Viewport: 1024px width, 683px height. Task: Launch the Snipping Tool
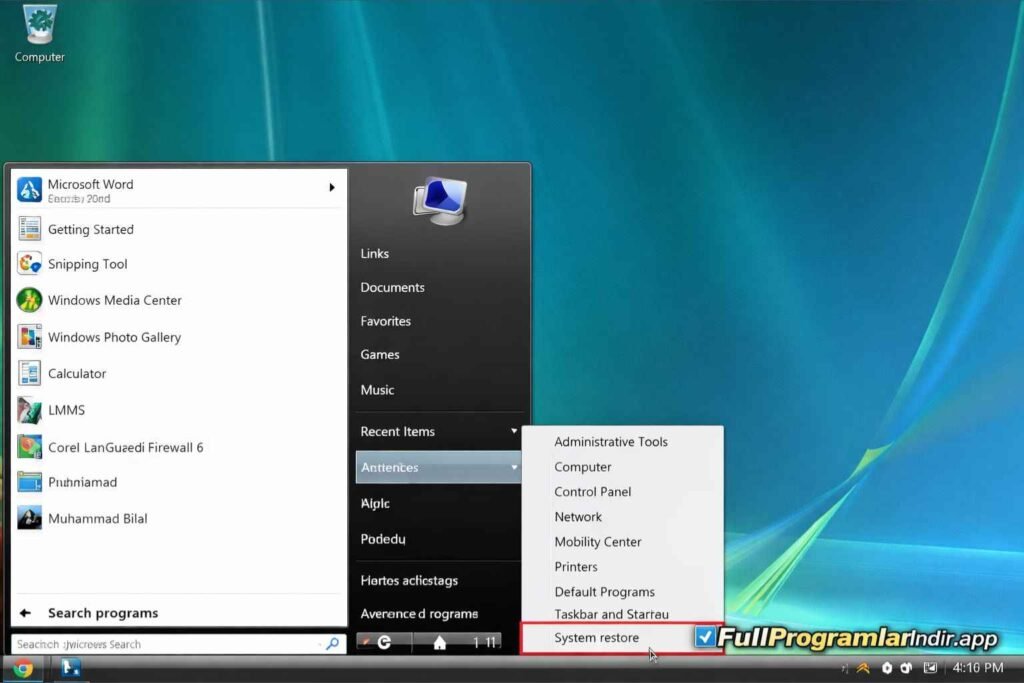86,264
